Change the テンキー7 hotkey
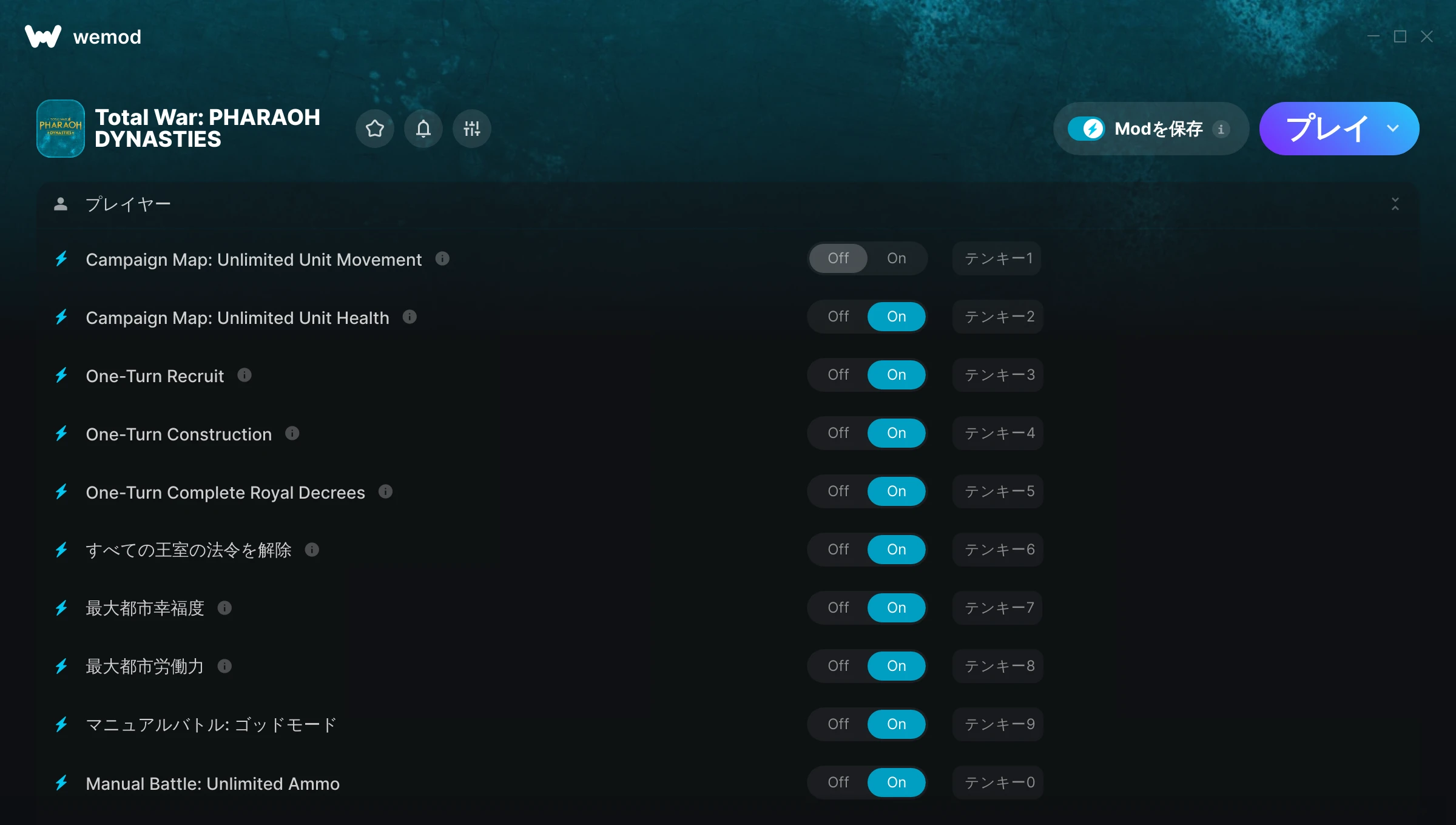Screen dimensions: 1456x825 [998, 608]
